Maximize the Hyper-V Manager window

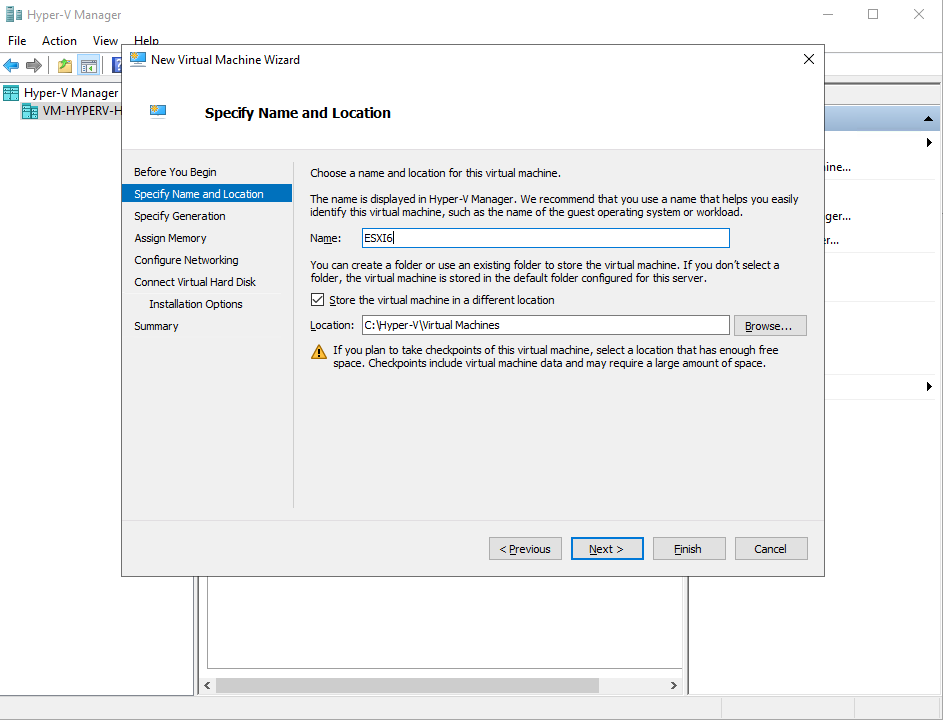[x=873, y=14]
